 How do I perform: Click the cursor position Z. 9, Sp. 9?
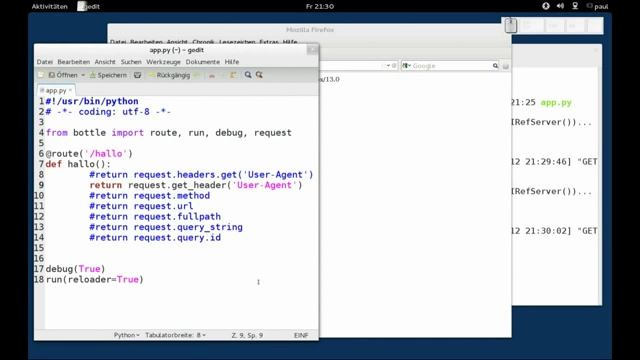(247, 335)
